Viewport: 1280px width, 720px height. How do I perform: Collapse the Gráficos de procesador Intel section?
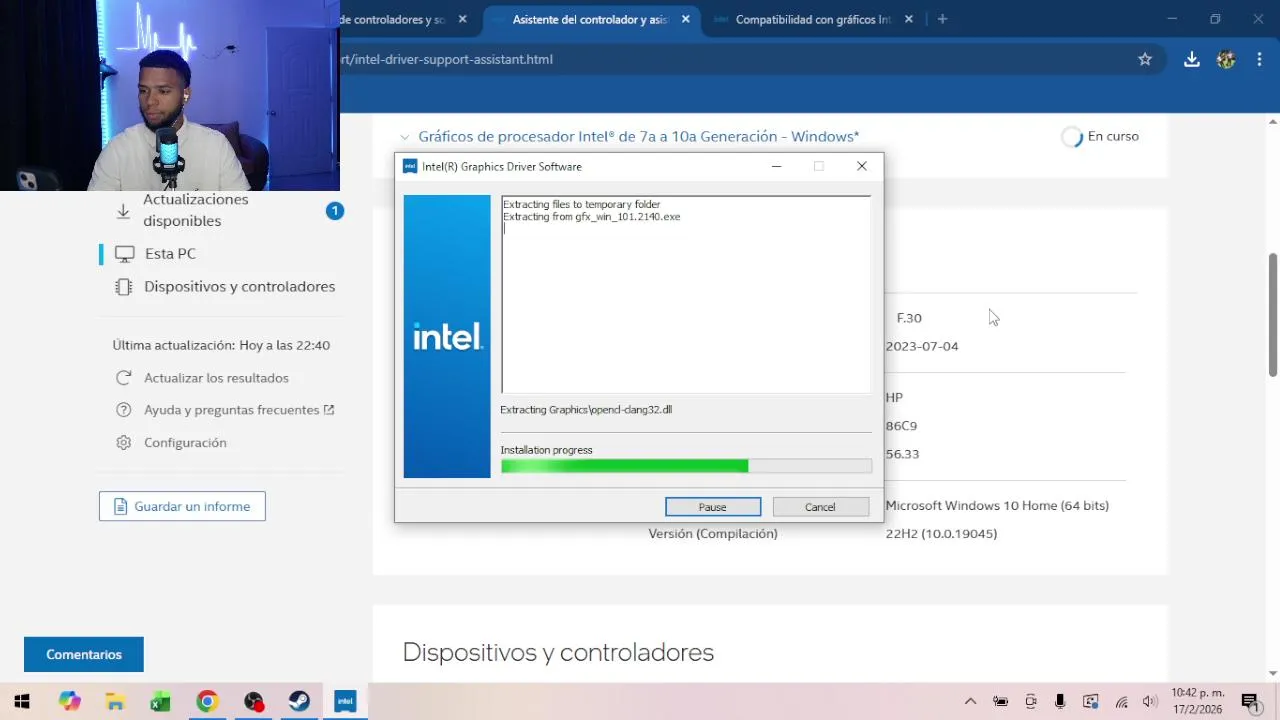click(x=404, y=137)
